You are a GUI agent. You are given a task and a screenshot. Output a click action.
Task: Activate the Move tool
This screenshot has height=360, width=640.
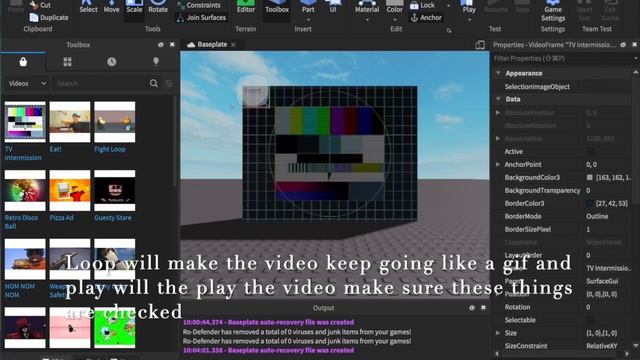pyautogui.click(x=111, y=7)
